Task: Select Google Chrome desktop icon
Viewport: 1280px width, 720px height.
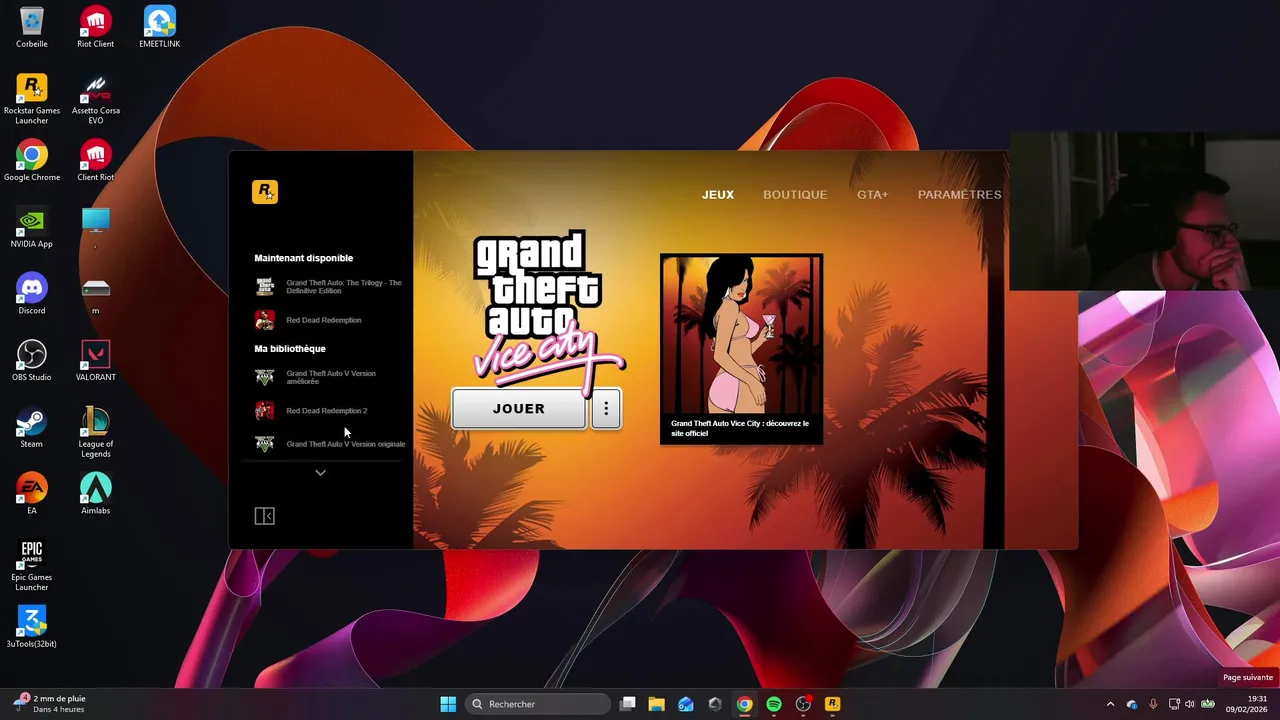Action: tap(32, 160)
